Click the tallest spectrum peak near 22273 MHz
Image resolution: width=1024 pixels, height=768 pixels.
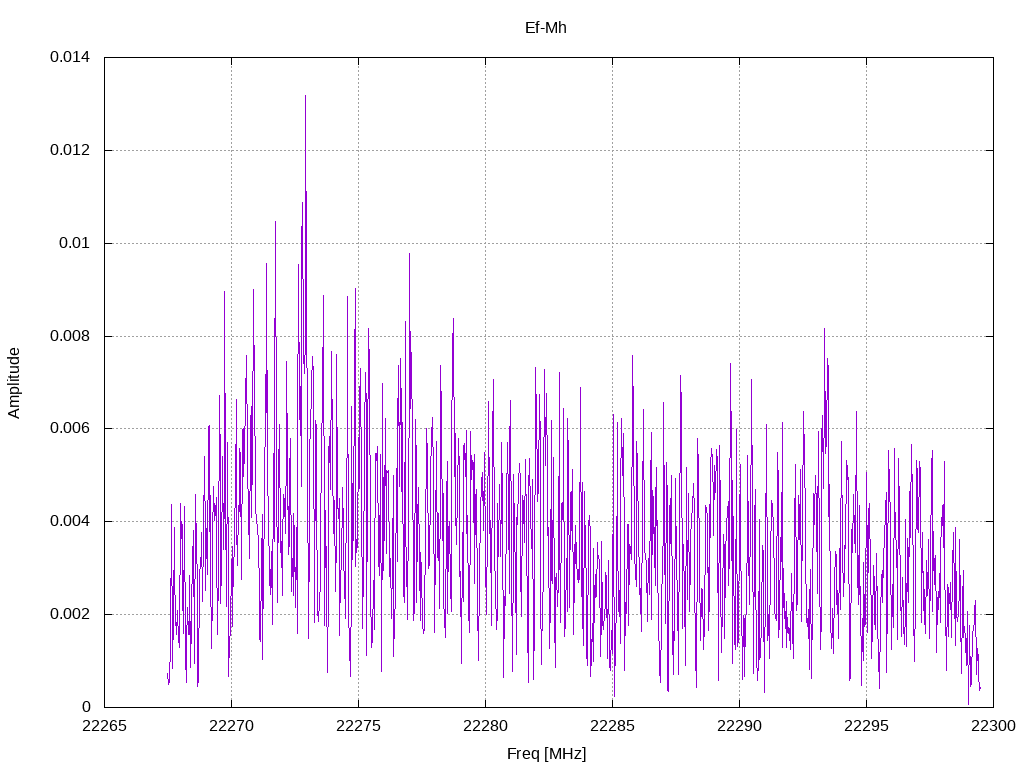[305, 98]
